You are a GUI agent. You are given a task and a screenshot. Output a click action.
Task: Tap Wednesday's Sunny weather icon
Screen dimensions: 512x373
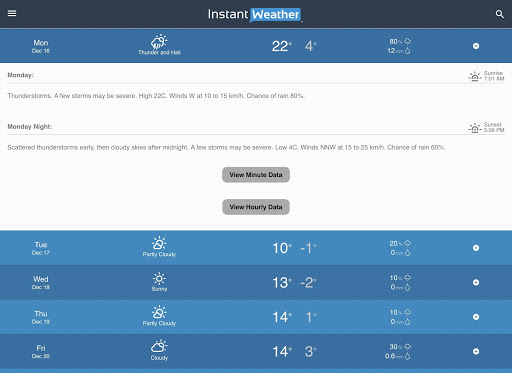coord(159,278)
